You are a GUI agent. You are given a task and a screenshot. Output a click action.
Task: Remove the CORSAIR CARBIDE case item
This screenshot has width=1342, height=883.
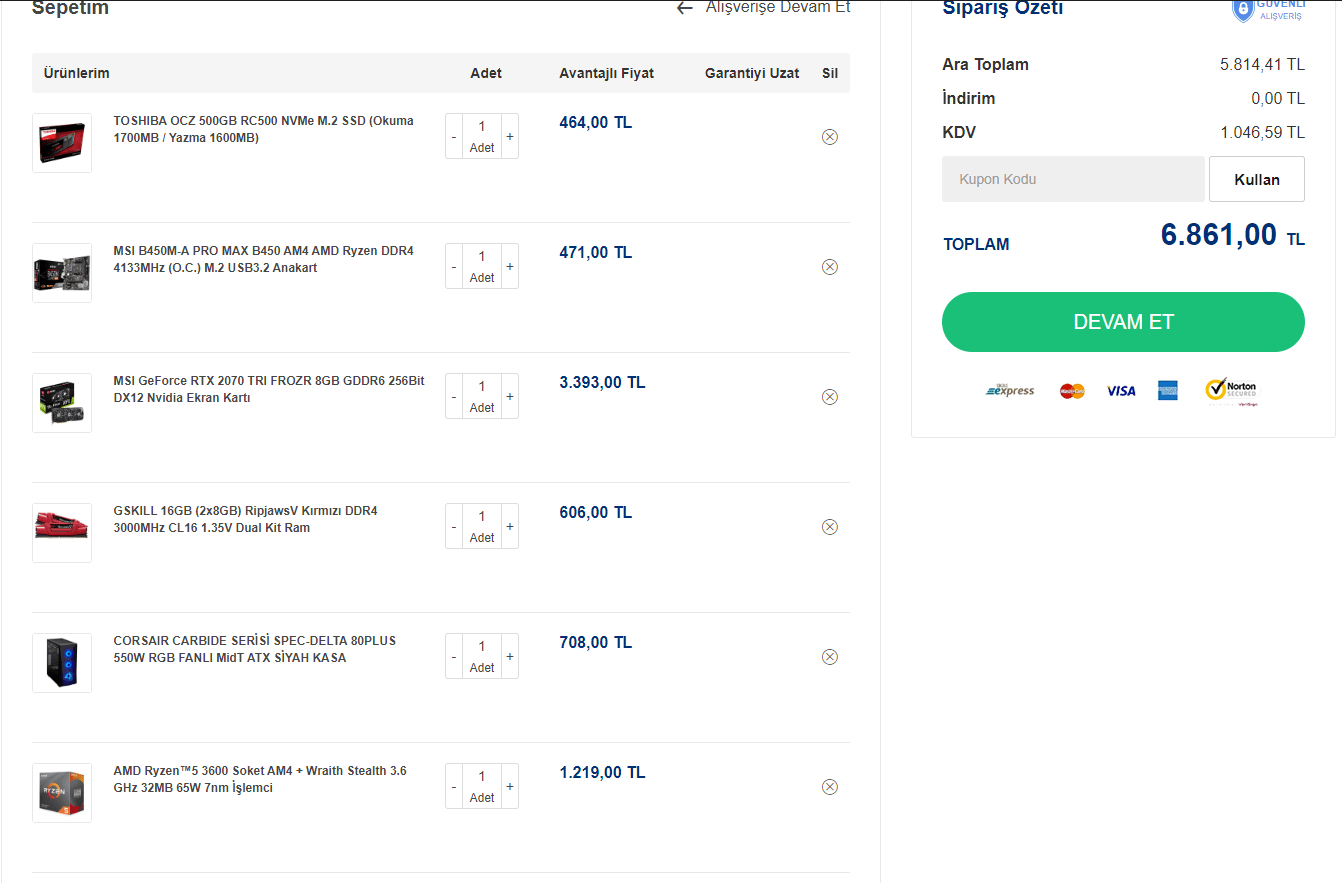[x=829, y=657]
